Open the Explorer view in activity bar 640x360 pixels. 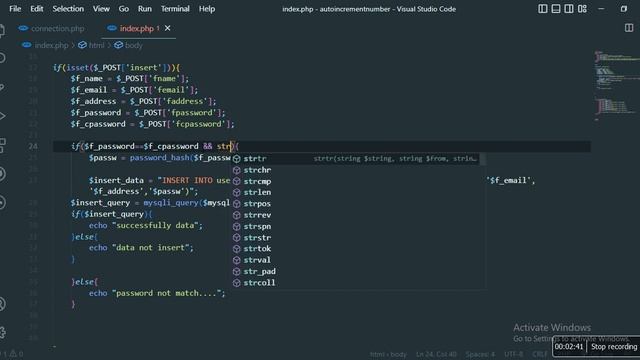[x=2, y=31]
